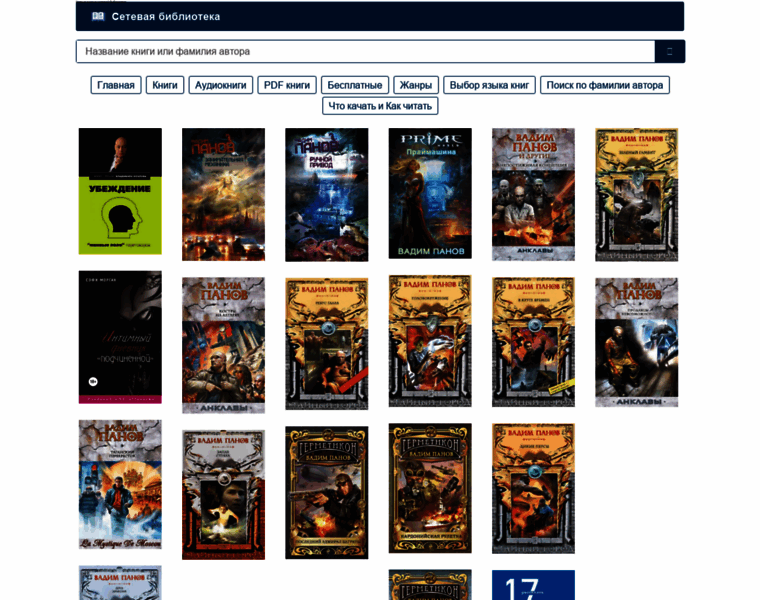Open the Сетевая библиотека site title

click(166, 16)
